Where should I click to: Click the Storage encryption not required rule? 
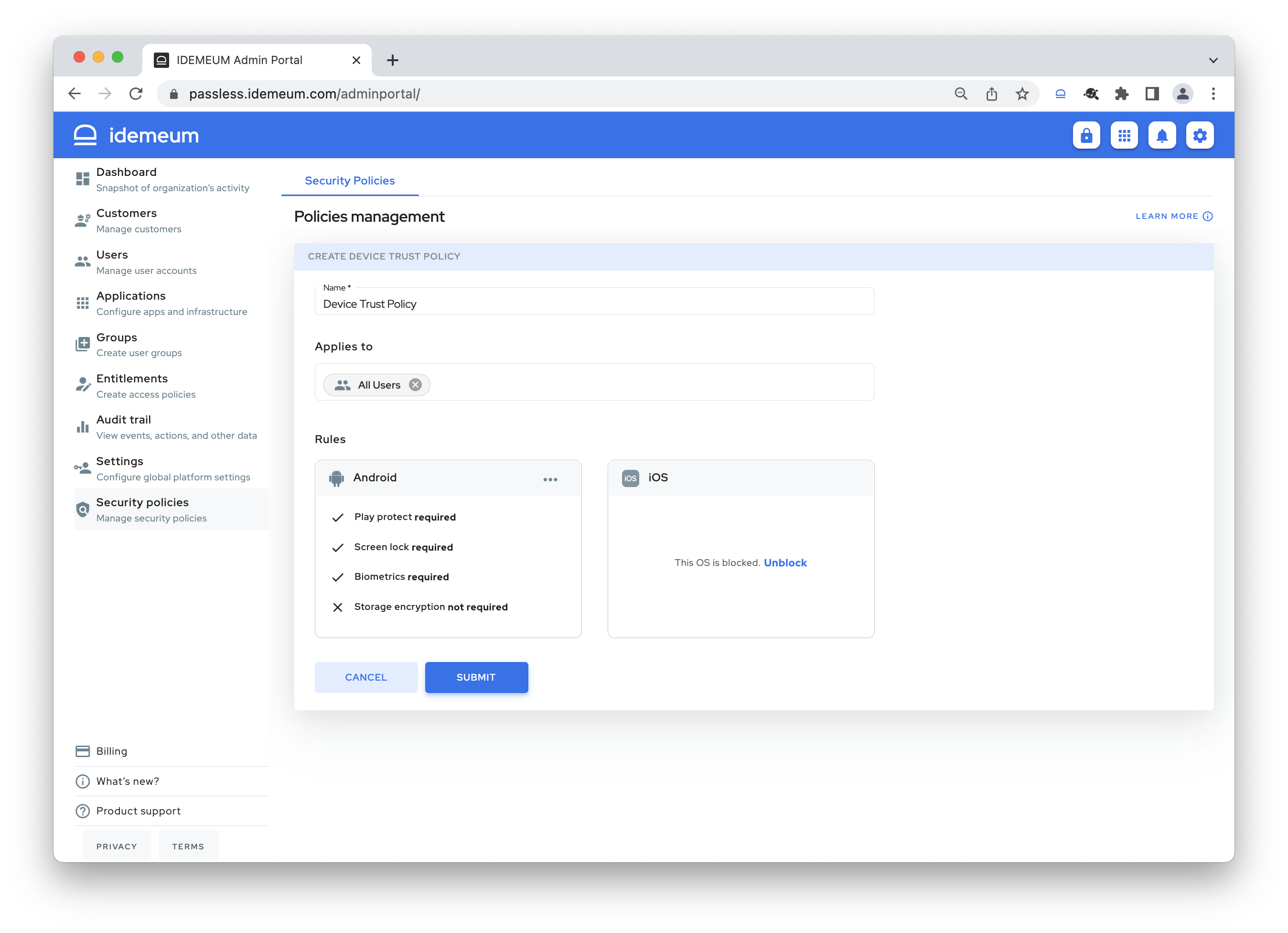pos(419,607)
